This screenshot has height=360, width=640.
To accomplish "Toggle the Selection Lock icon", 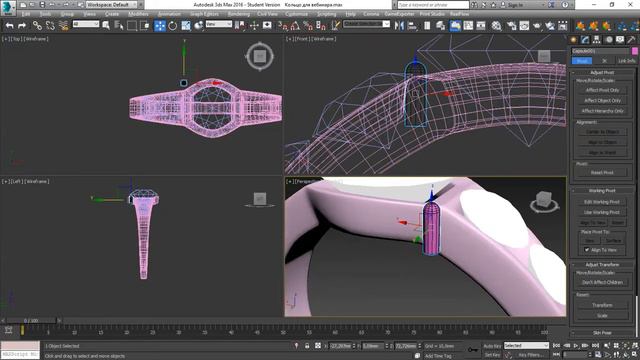I will click(307, 346).
